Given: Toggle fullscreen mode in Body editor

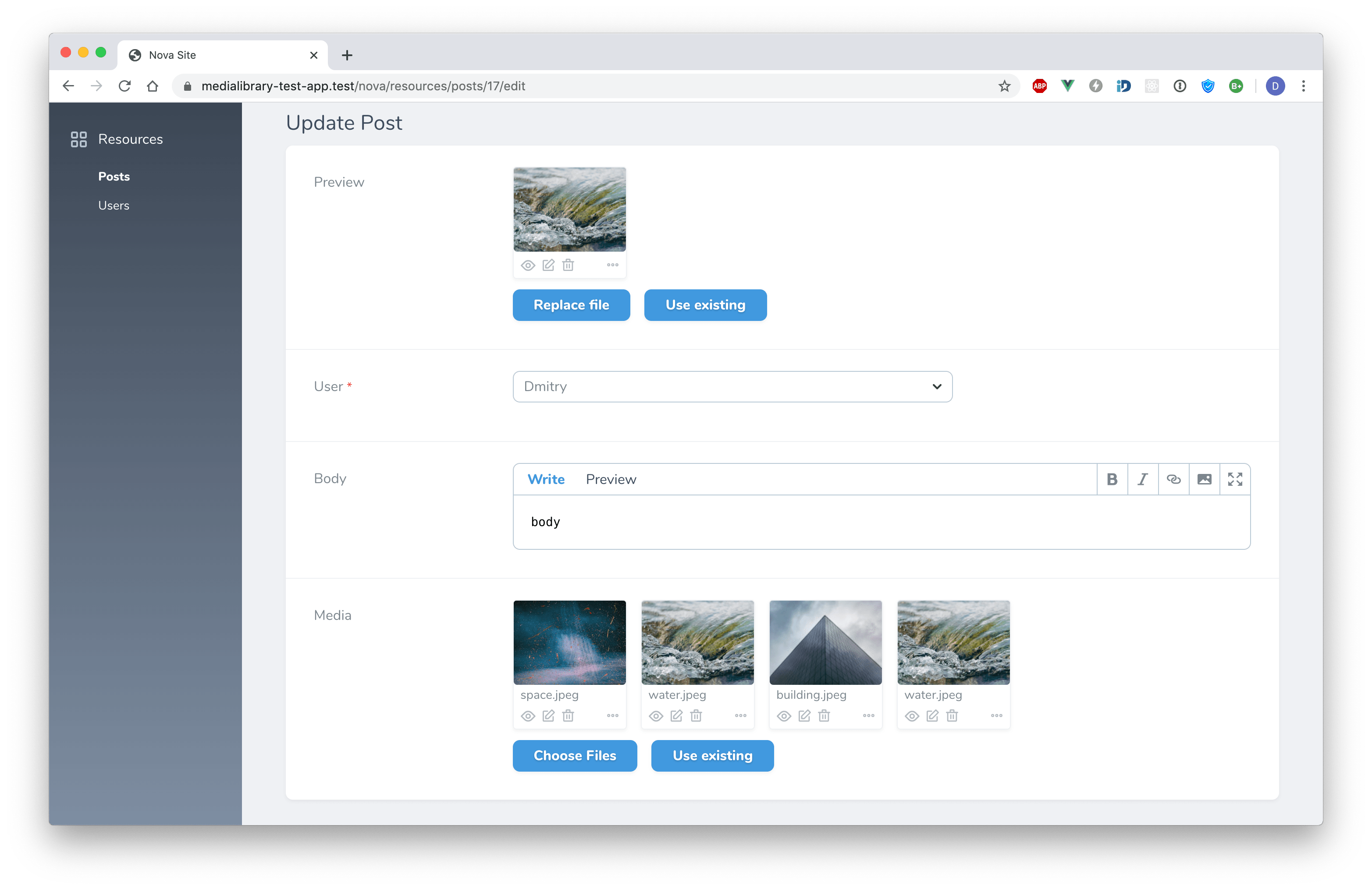Looking at the screenshot, I should [1235, 479].
